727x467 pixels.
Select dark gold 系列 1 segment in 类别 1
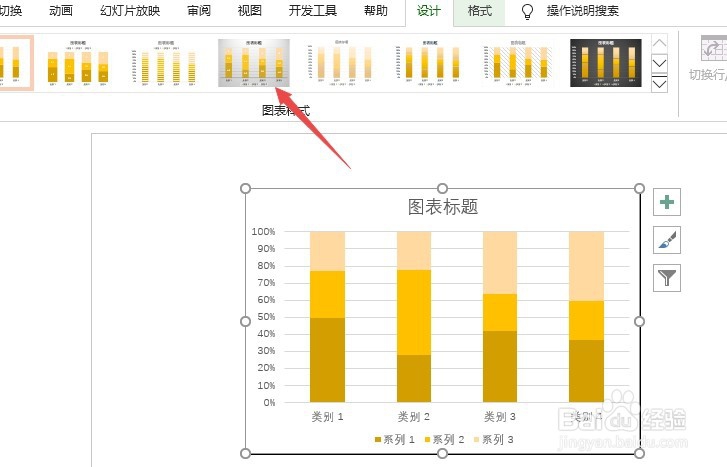coord(327,359)
